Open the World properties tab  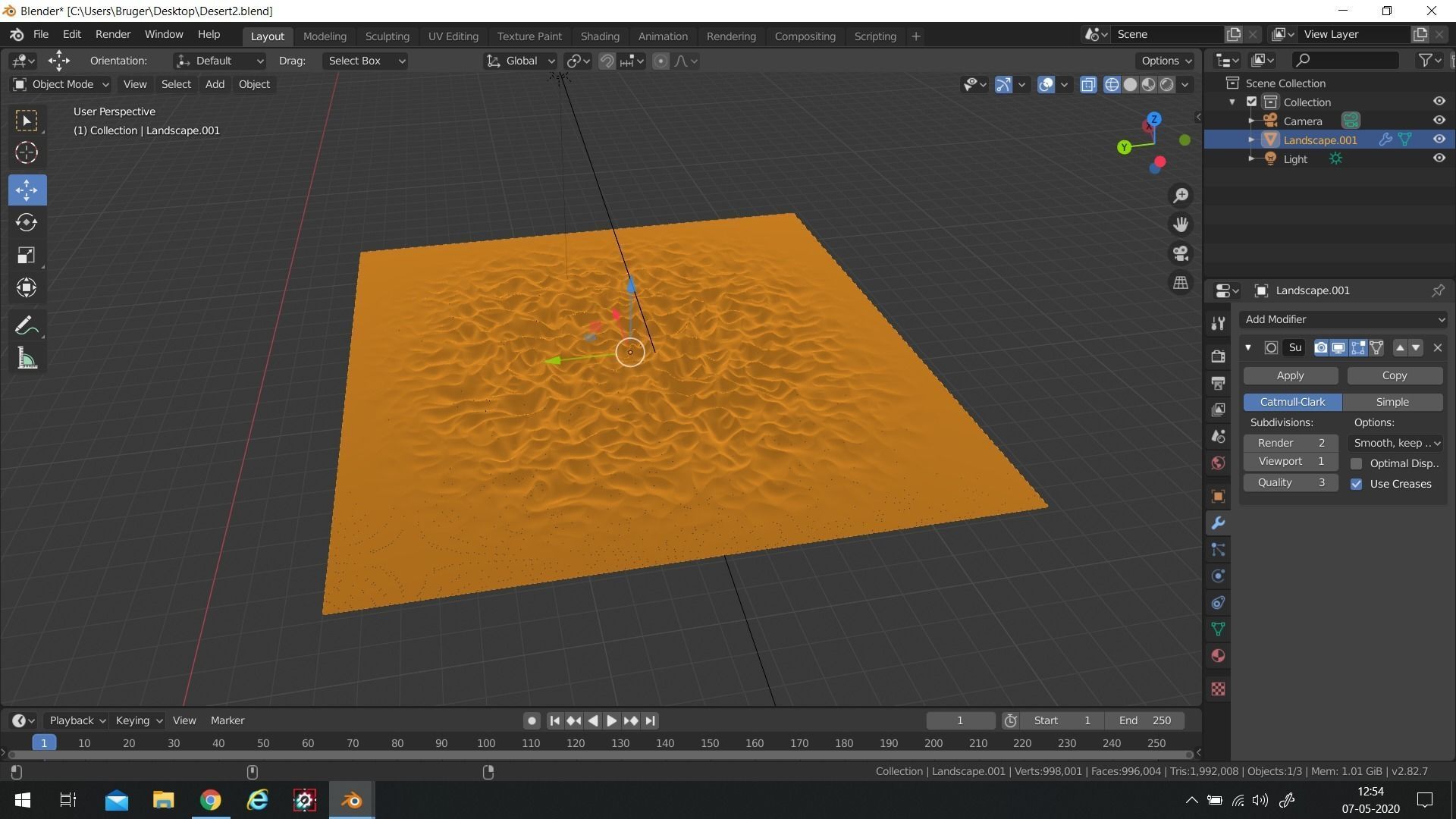(x=1218, y=463)
